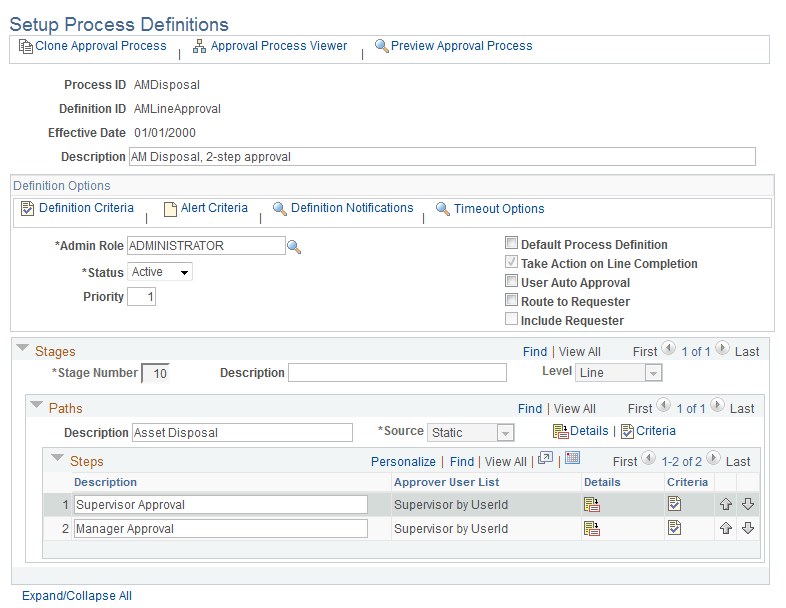Open the Source dropdown showing Static
Image resolution: width=786 pixels, height=608 pixels.
tap(471, 433)
